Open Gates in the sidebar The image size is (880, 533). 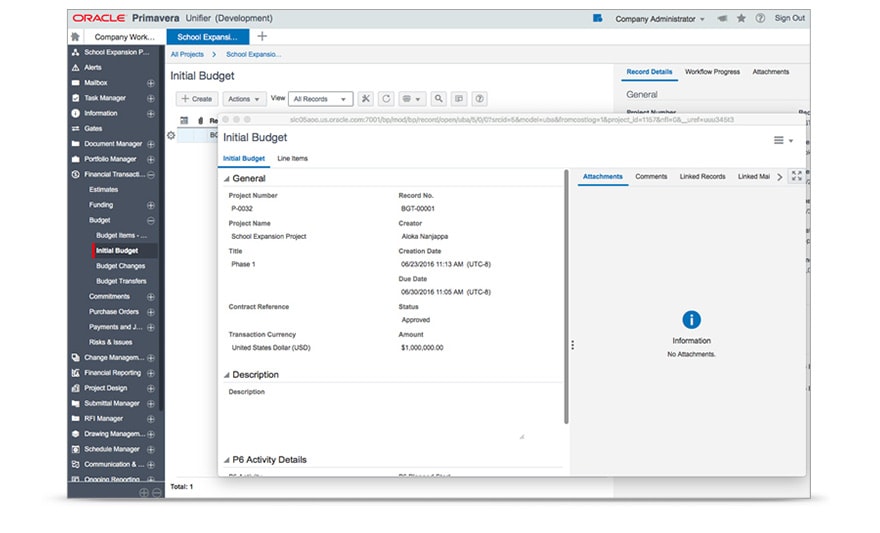click(93, 128)
